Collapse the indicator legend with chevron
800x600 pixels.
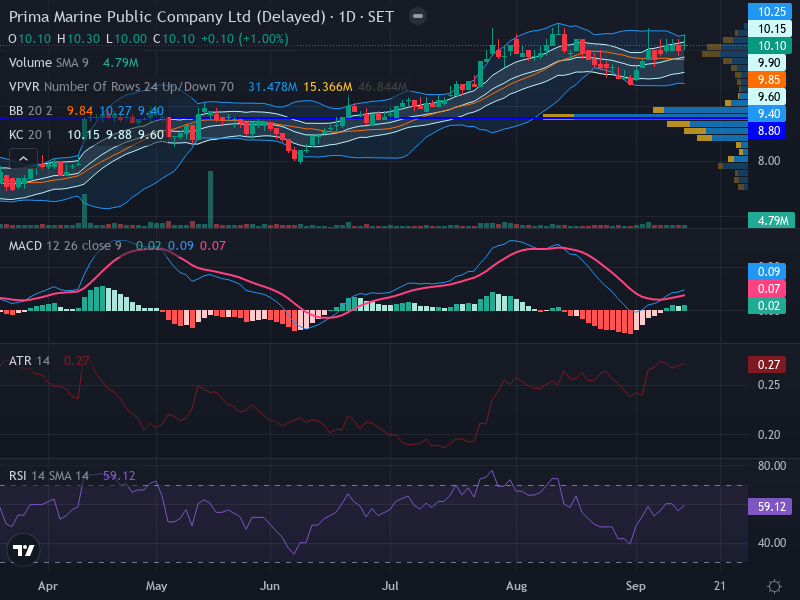(23, 159)
